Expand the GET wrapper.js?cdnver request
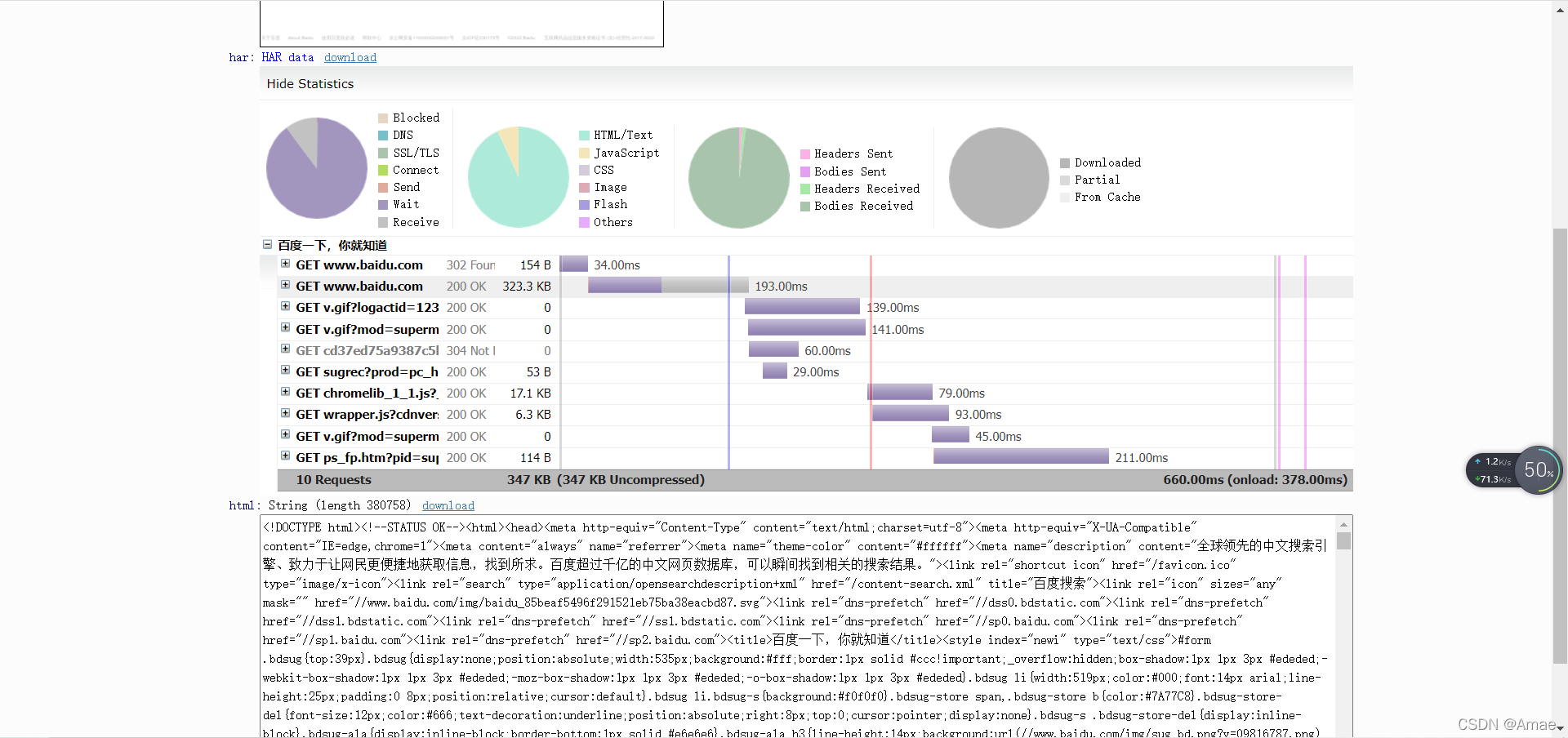 coord(285,412)
